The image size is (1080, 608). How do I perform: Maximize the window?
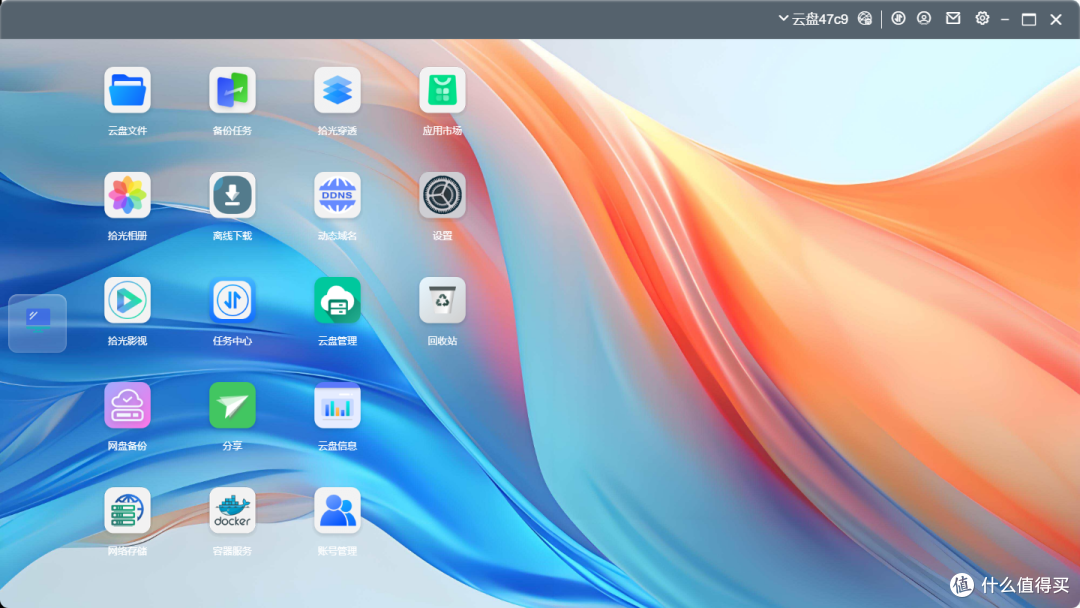click(x=1029, y=19)
